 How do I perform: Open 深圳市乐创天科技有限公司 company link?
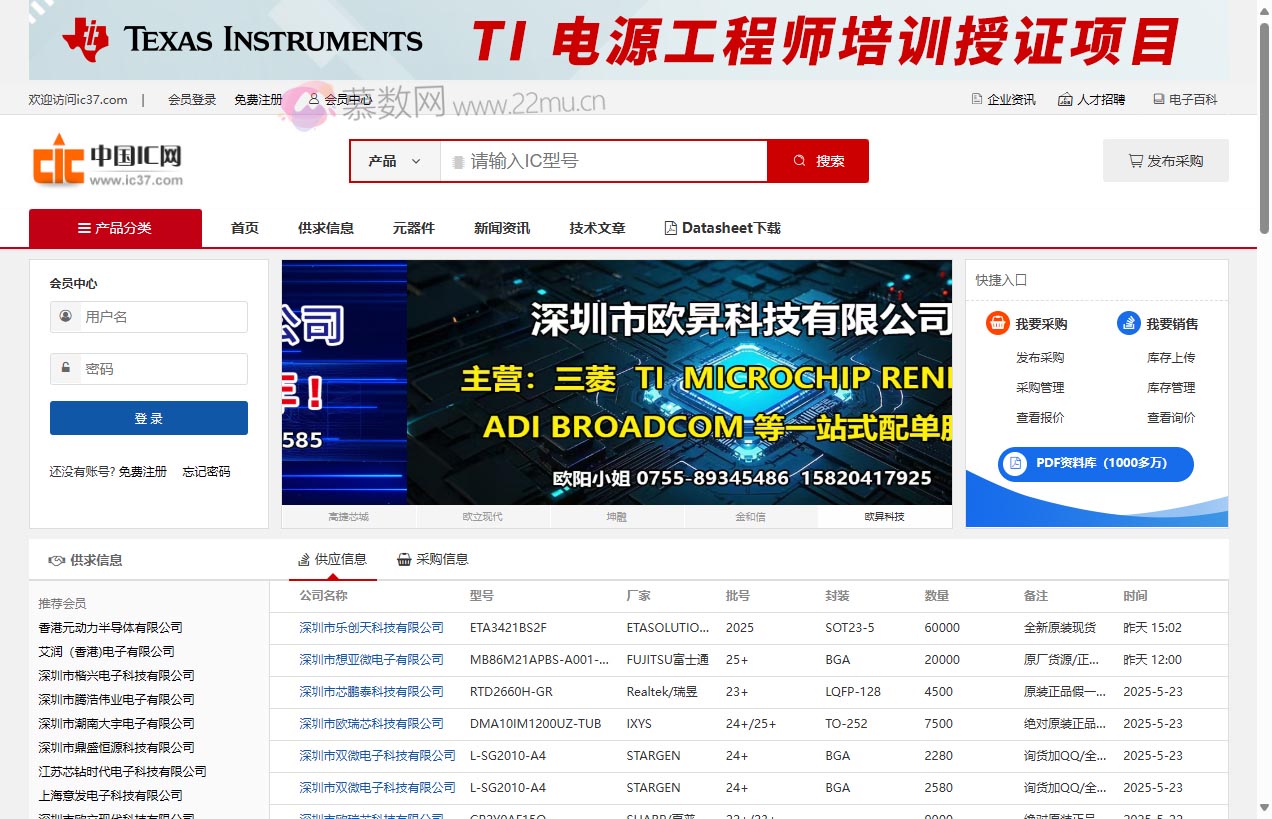click(x=371, y=628)
